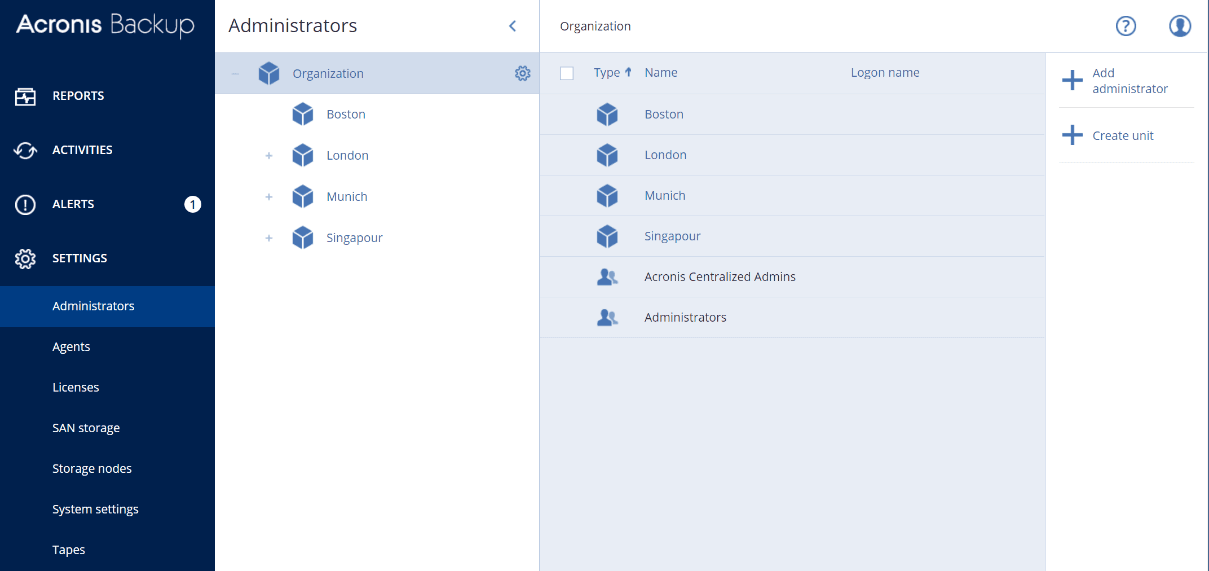Select Singapour label in the tree
Screen dimensions: 1209x571
354,237
